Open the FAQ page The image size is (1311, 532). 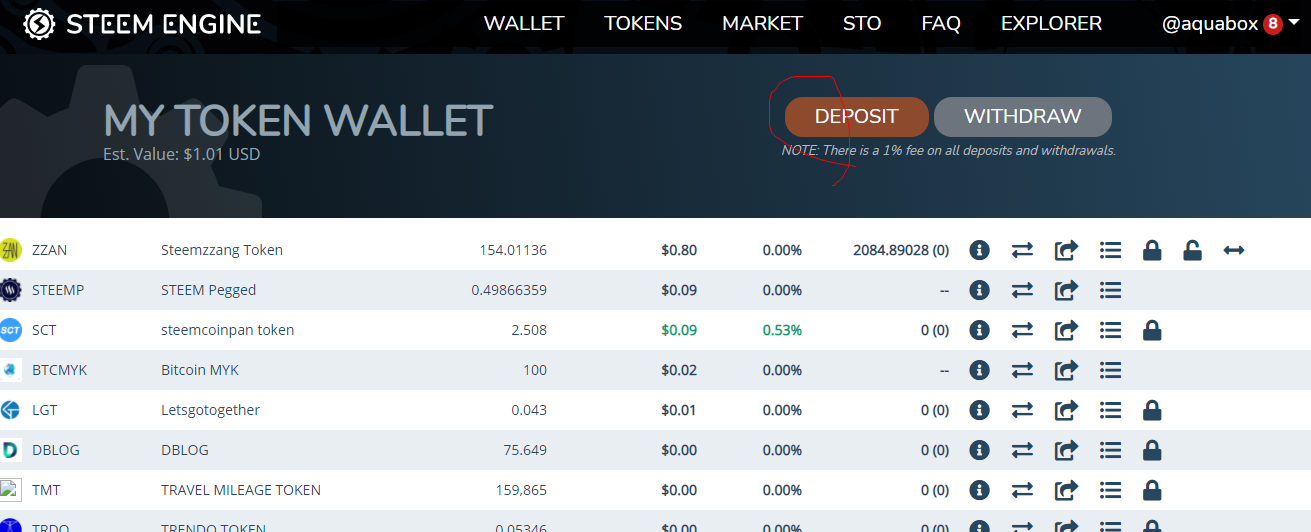pos(941,23)
